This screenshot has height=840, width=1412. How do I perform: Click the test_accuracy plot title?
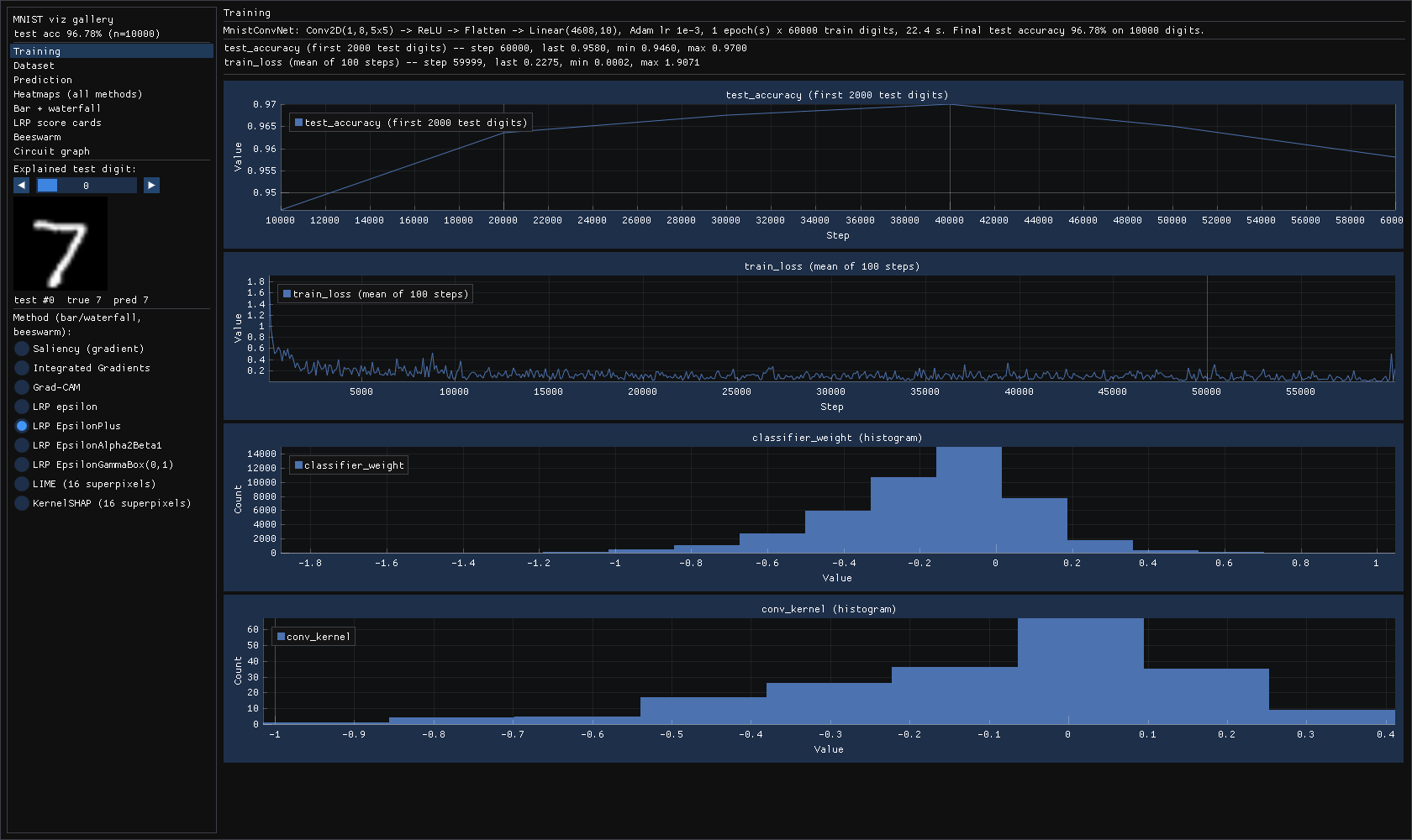click(837, 95)
